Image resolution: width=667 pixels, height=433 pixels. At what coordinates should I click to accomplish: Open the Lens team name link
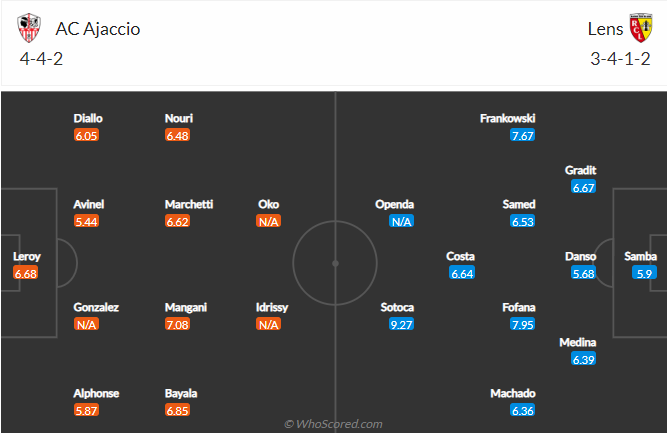[605, 29]
